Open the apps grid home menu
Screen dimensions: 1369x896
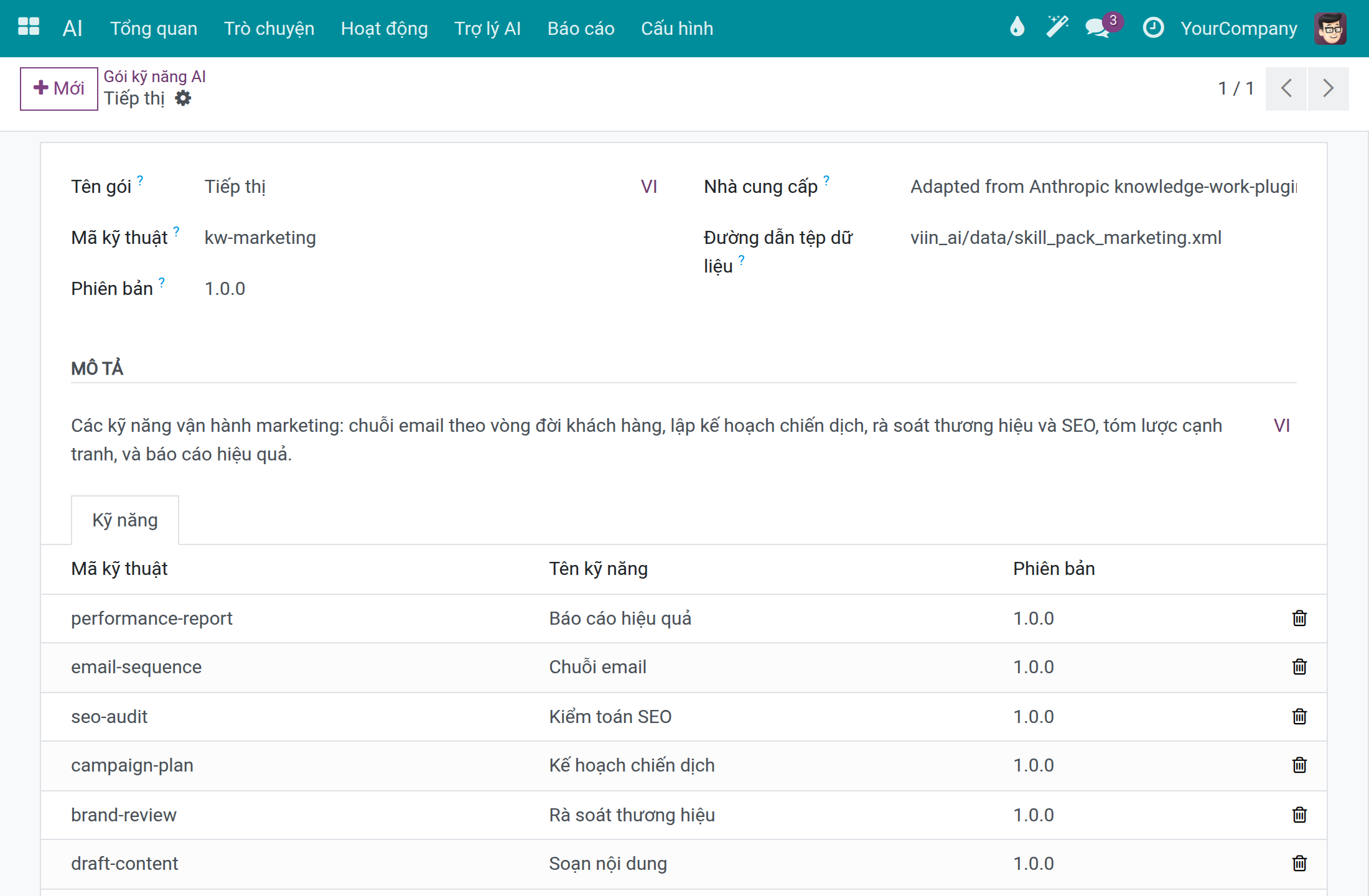(x=29, y=28)
